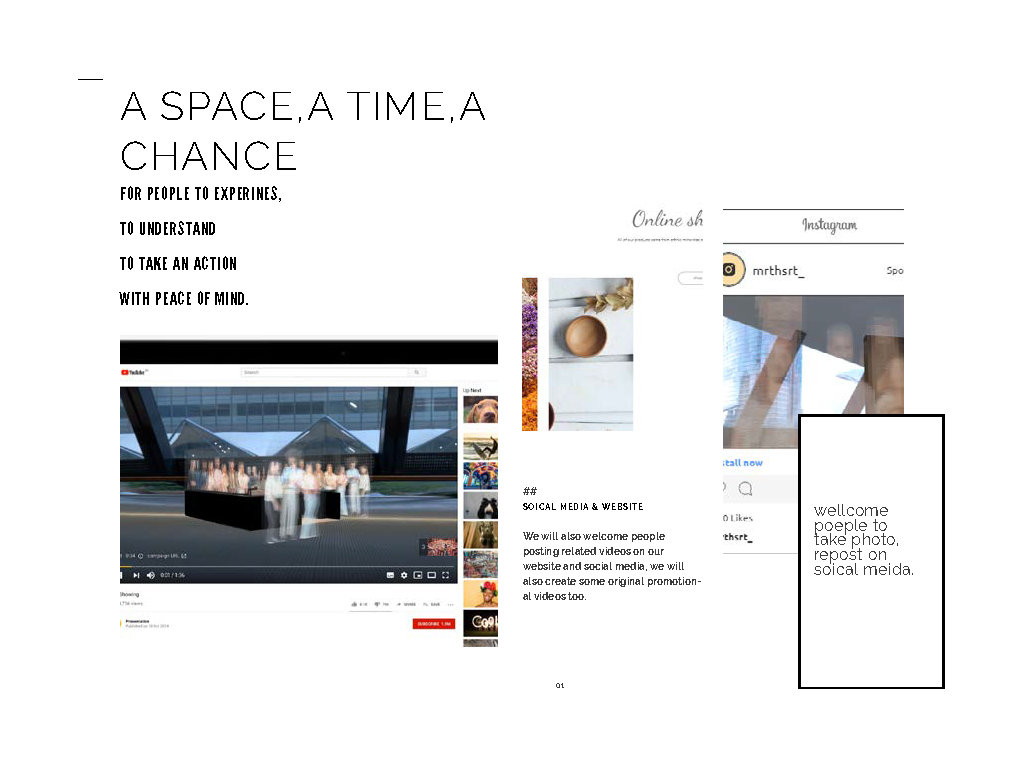Enter fullscreen on the video player
The height and width of the screenshot is (768, 1024).
click(446, 575)
